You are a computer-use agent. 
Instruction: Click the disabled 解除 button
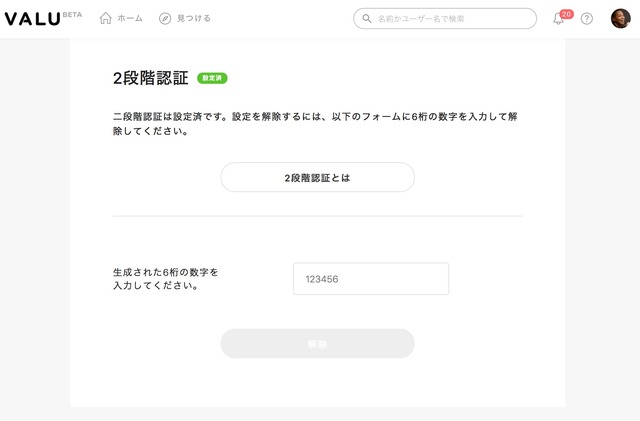318,344
